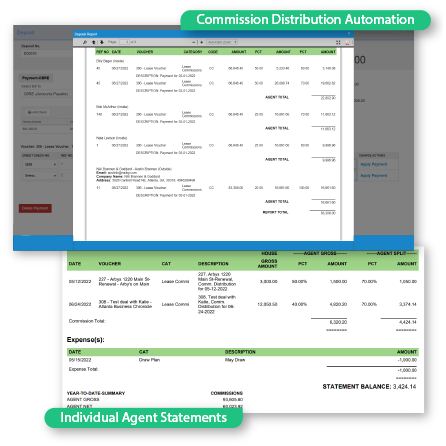446x446 pixels.
Task: Click the first Apply Payment link
Action: click(x=374, y=164)
